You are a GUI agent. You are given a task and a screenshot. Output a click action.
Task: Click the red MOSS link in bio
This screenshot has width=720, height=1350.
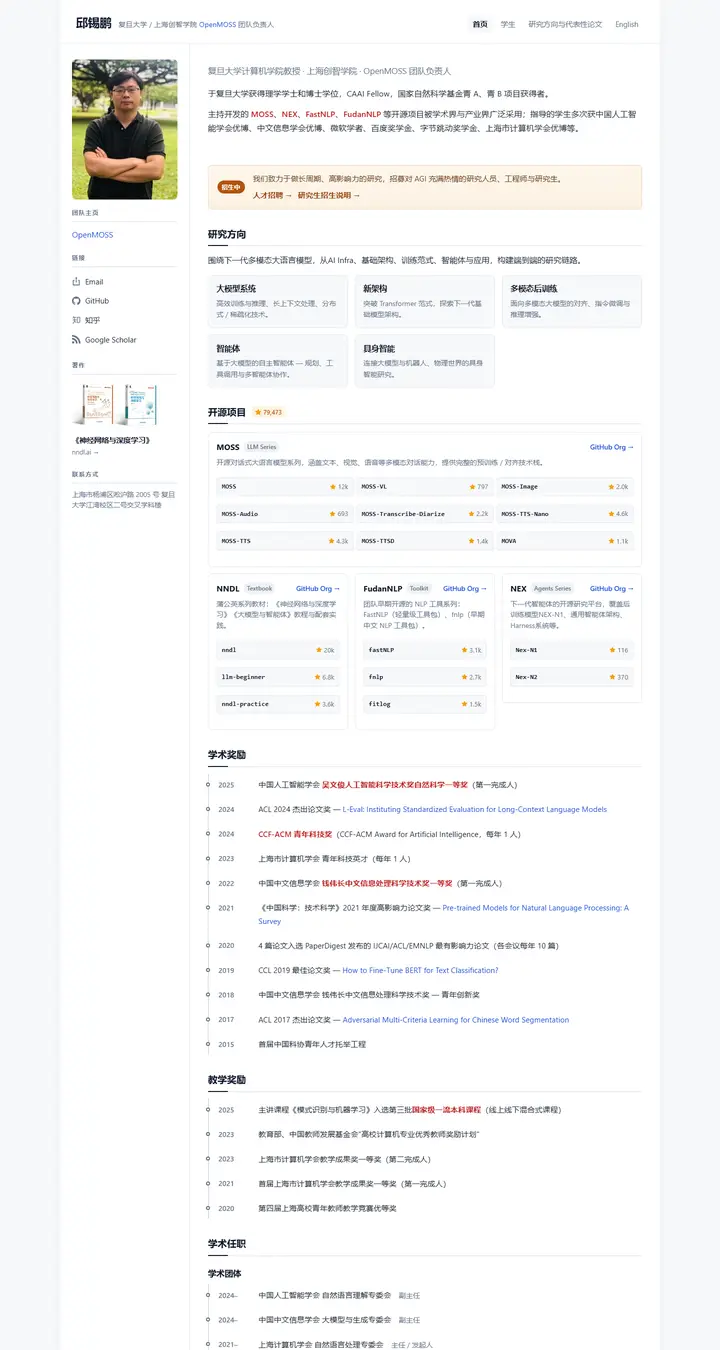[262, 114]
